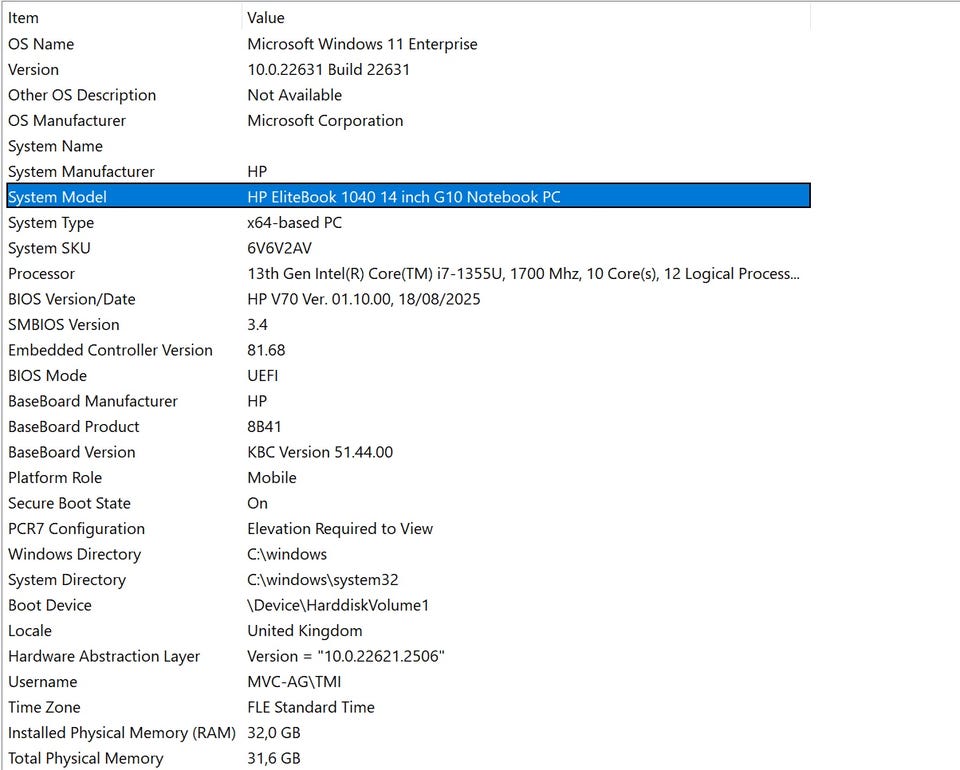Click the HP V70 Ver. 01.10.00 value
This screenshot has width=960, height=770.
click(364, 299)
